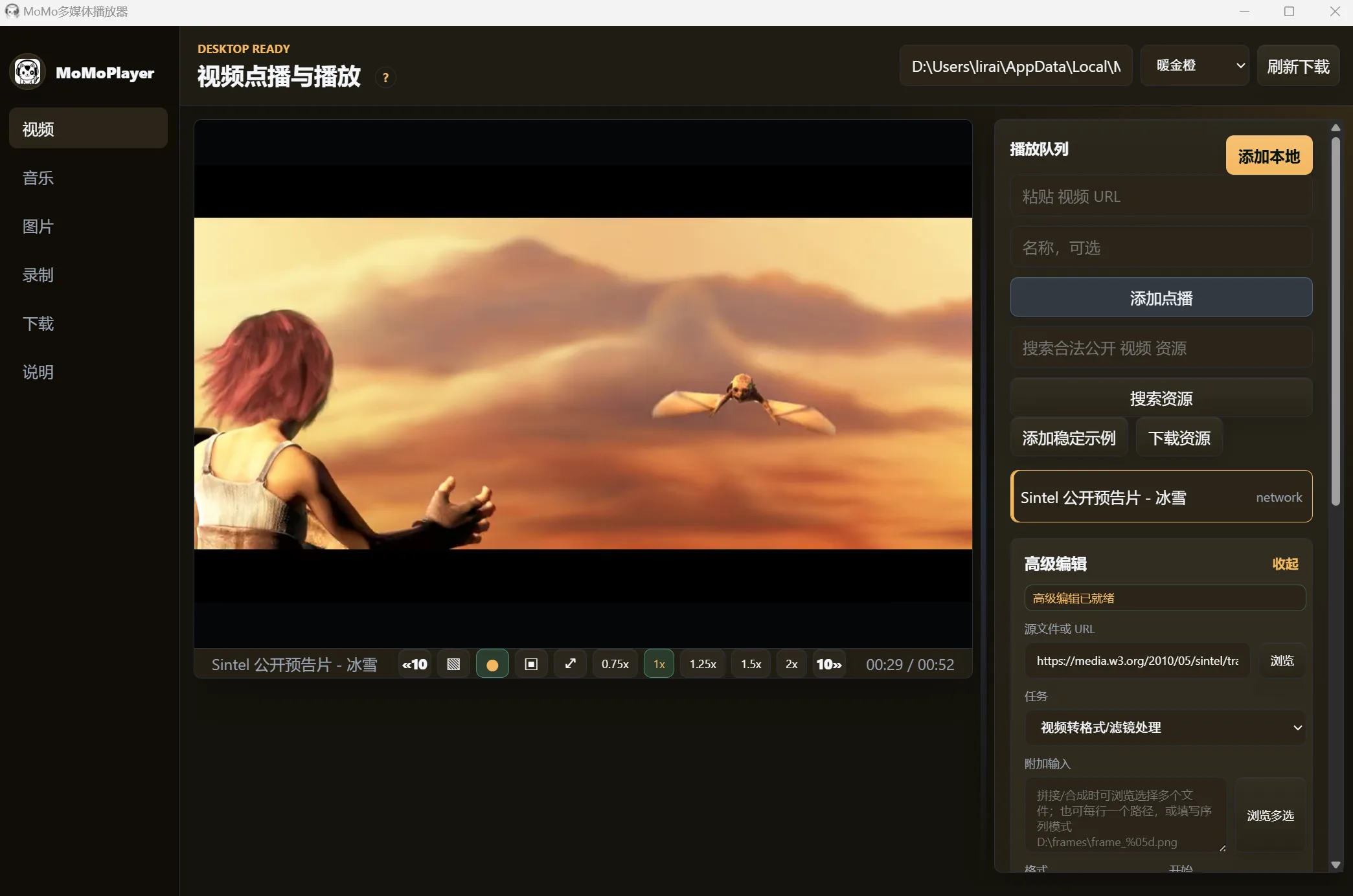
Task: Toggle the orange circle play/record button
Action: 492,664
